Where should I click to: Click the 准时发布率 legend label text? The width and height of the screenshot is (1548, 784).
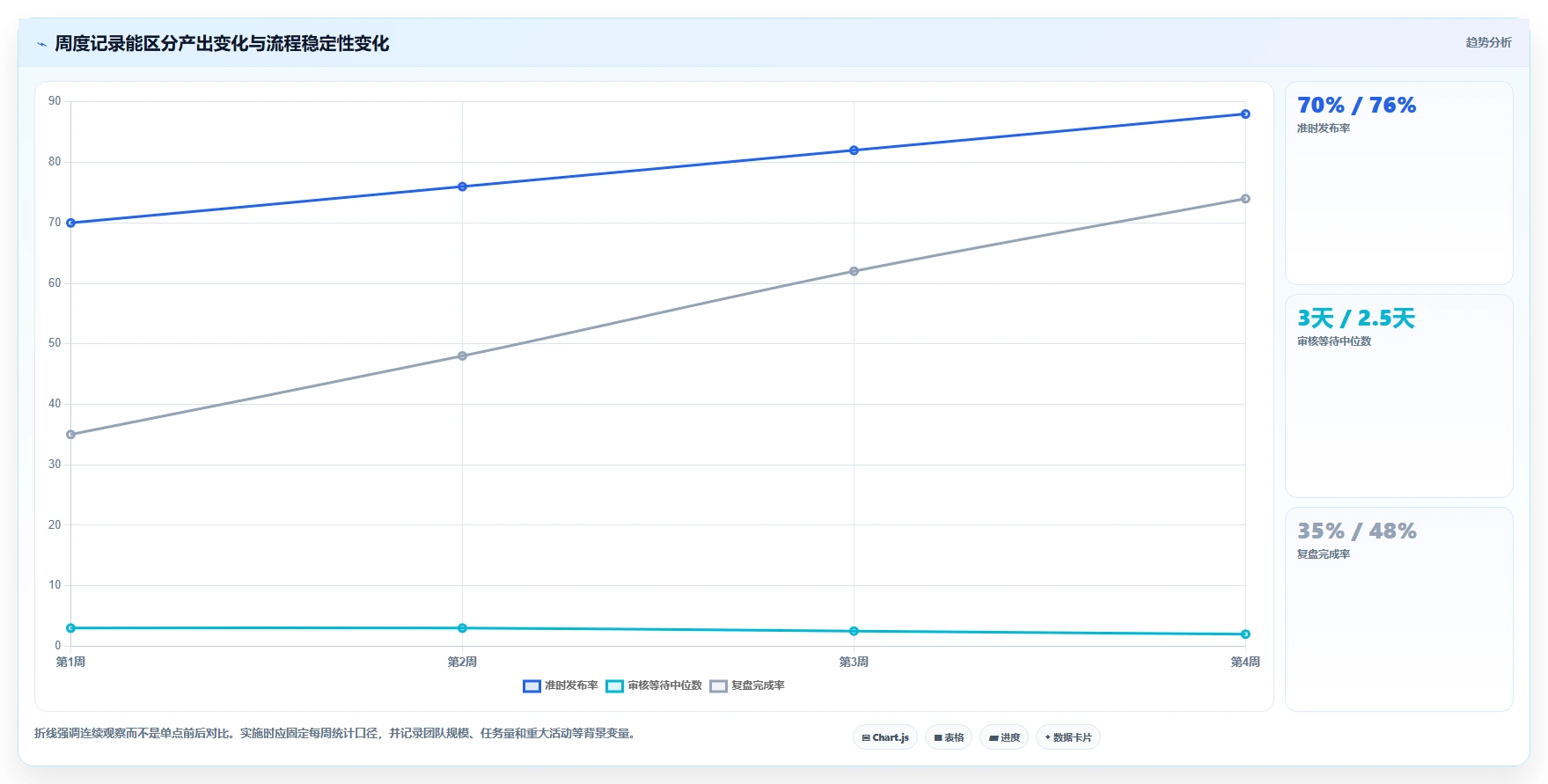click(x=571, y=685)
